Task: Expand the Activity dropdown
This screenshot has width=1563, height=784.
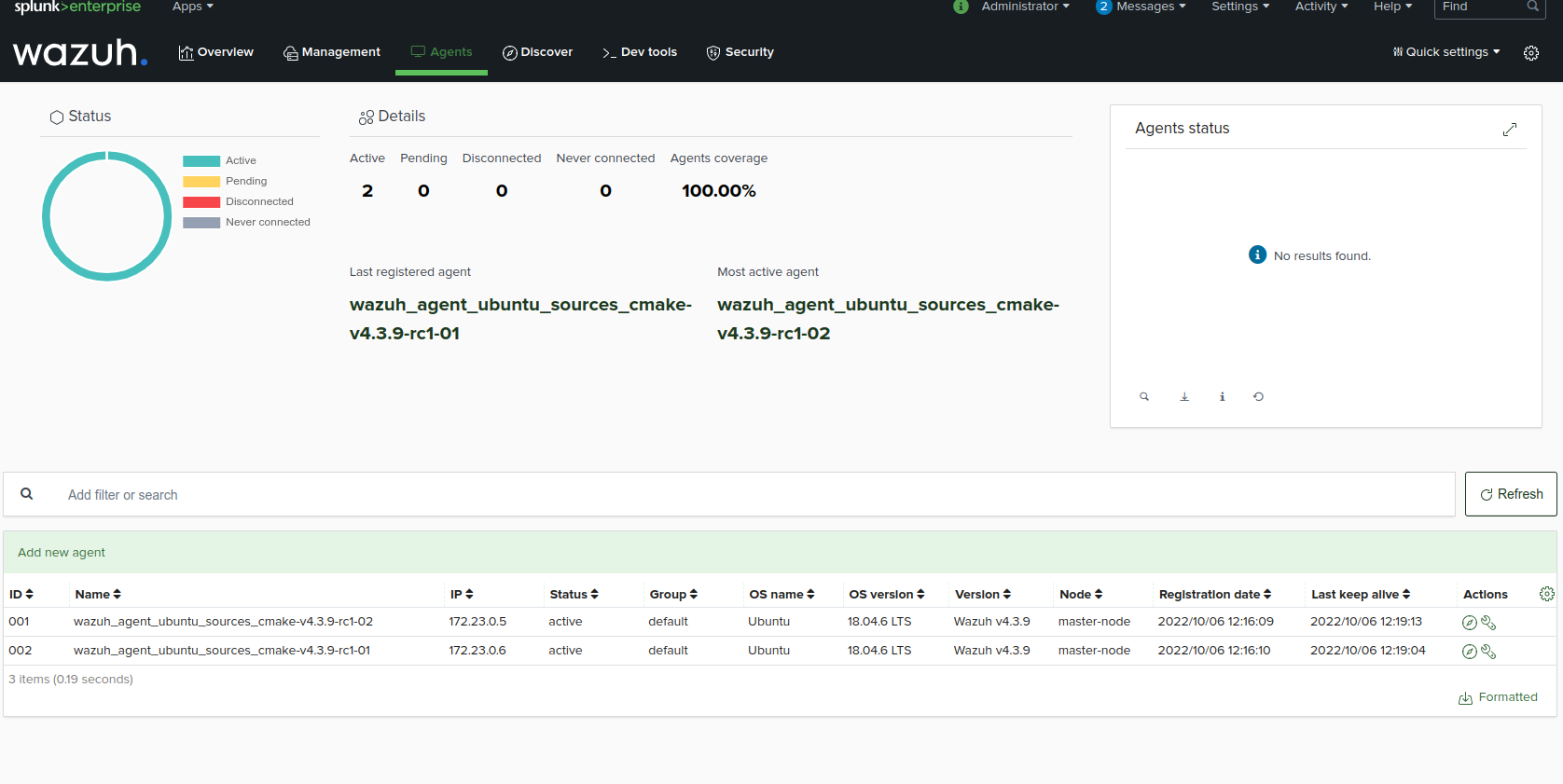Action: coord(1321,7)
